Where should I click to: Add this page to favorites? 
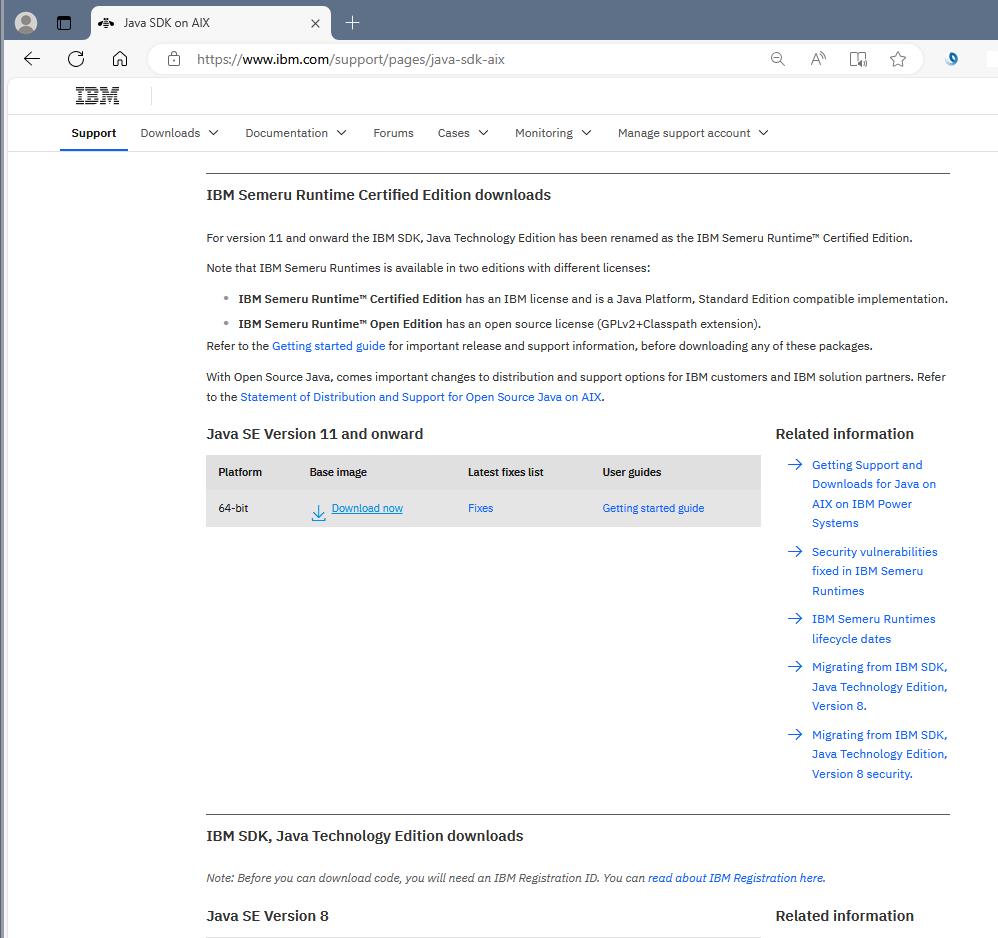point(897,59)
